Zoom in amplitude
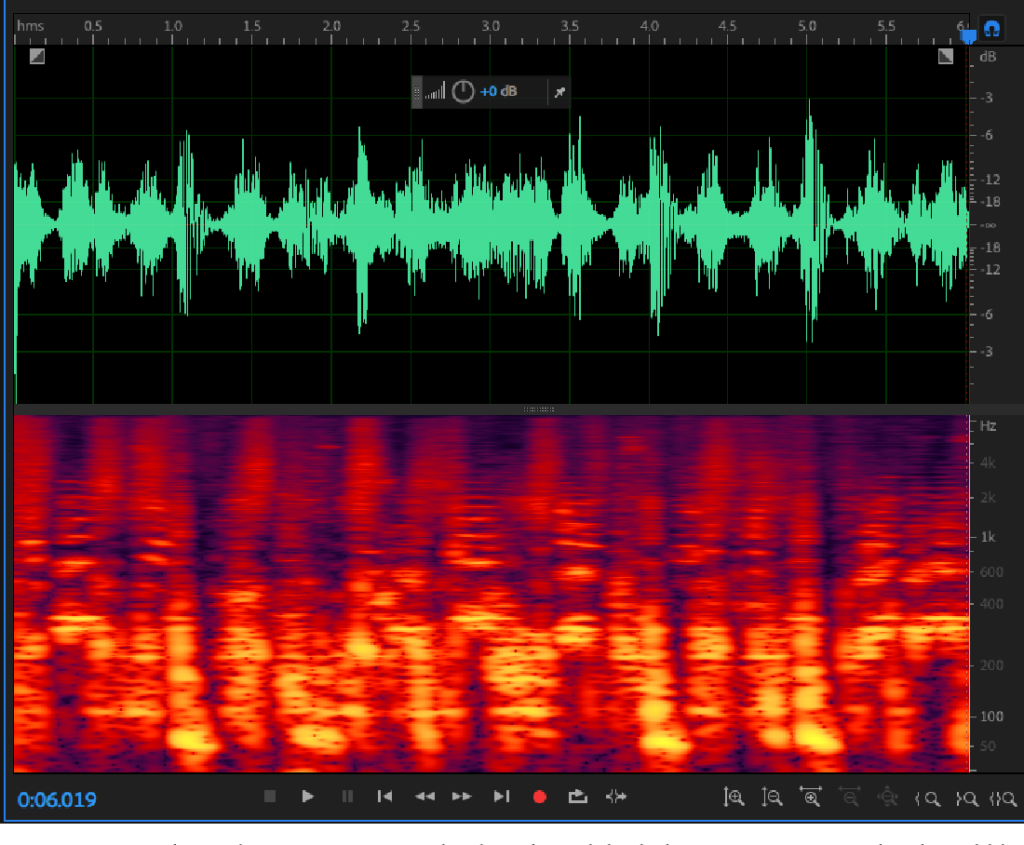Viewport: 1024px width, 845px height. pos(733,797)
